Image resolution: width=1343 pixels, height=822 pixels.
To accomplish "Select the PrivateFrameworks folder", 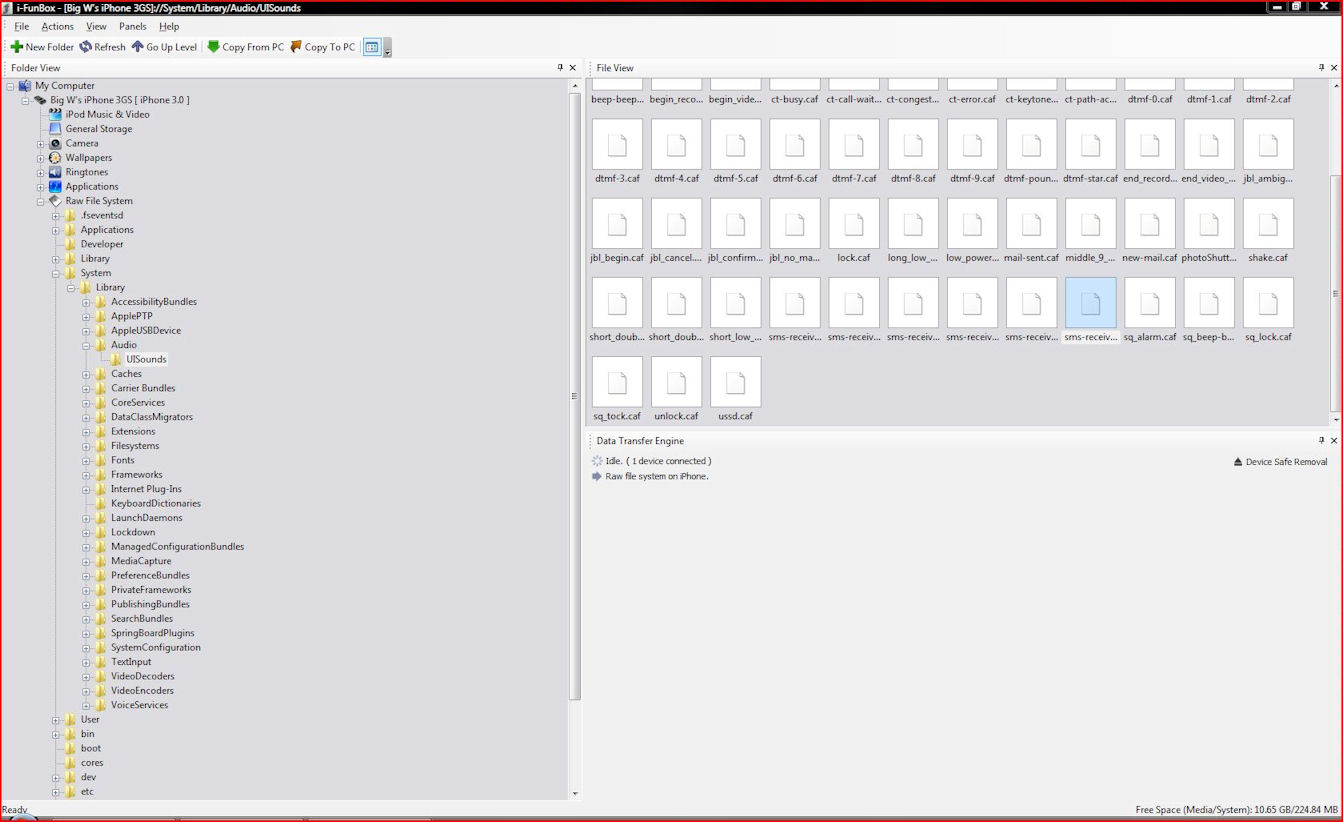I will coord(151,590).
